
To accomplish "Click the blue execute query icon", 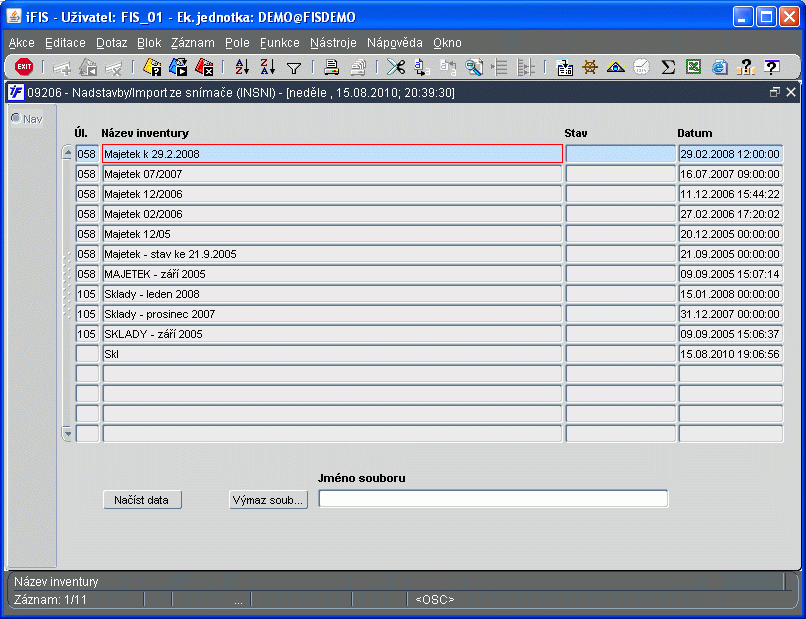I will pyautogui.click(x=178, y=67).
